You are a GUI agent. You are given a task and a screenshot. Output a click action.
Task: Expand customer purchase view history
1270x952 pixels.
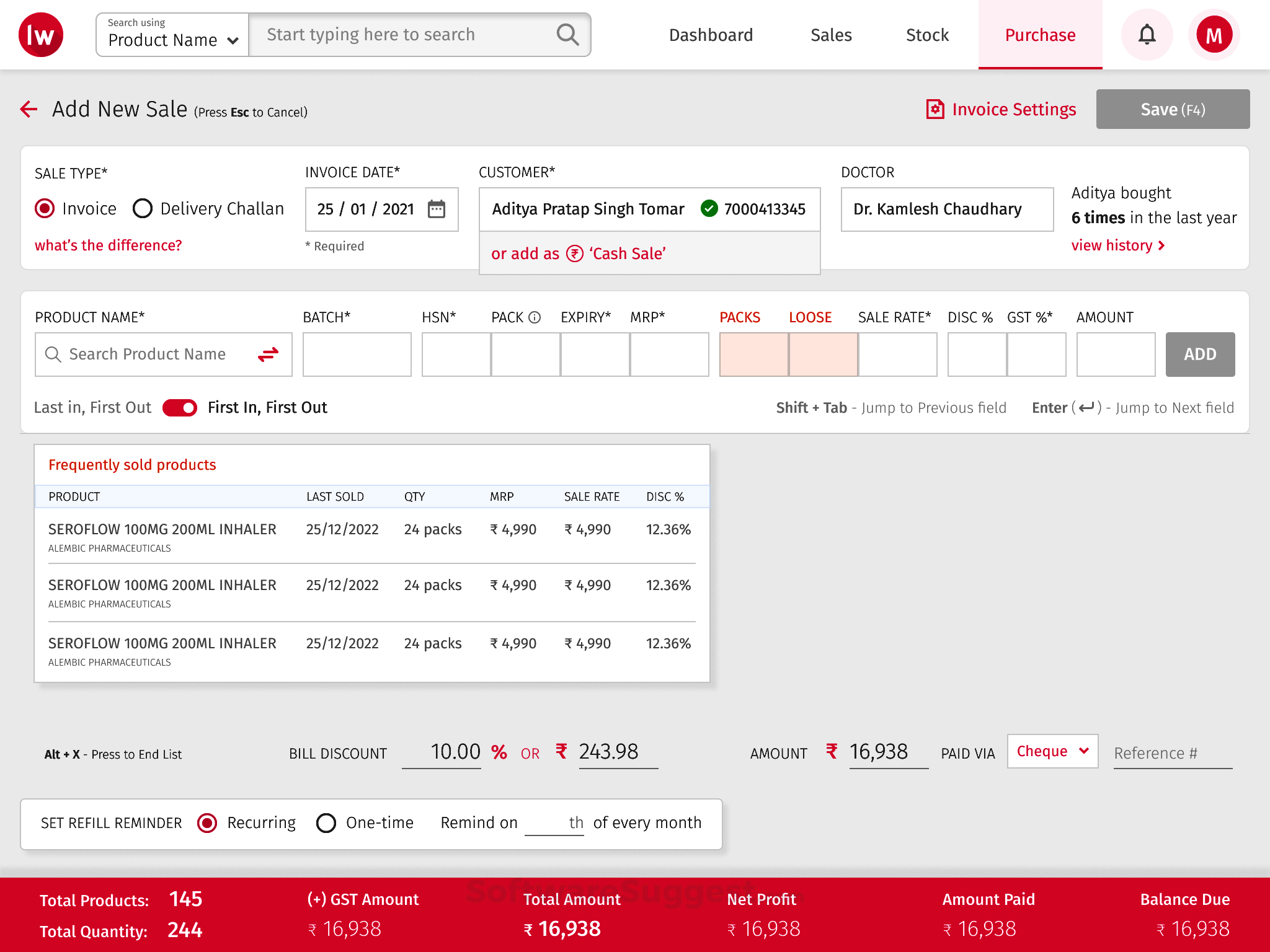click(x=1117, y=245)
